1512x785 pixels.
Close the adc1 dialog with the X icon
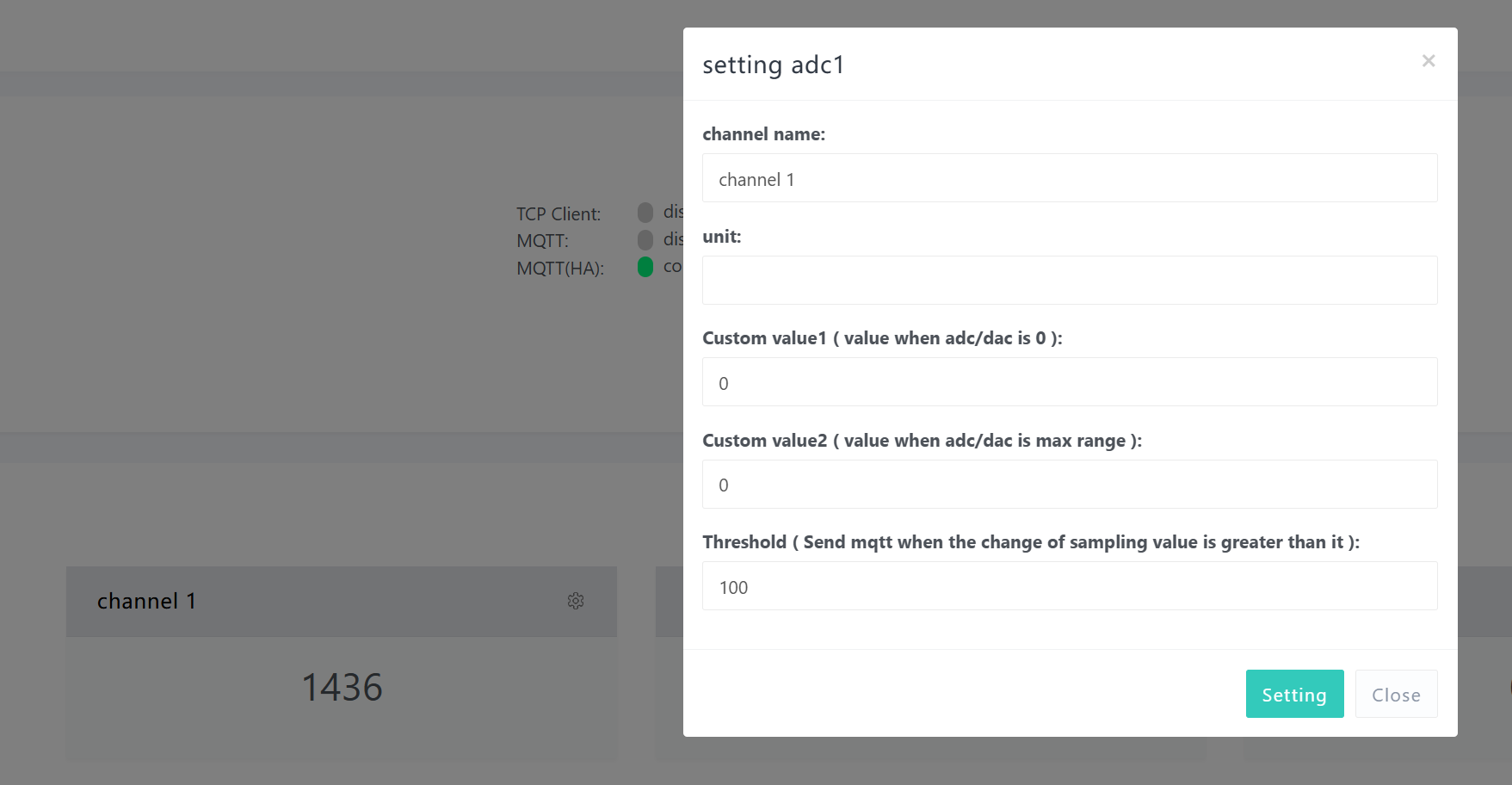tap(1429, 61)
